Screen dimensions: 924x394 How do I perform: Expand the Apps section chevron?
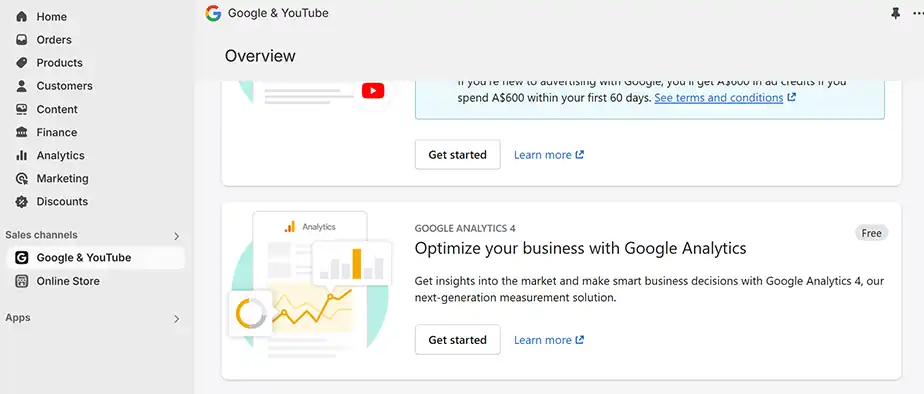[176, 319]
